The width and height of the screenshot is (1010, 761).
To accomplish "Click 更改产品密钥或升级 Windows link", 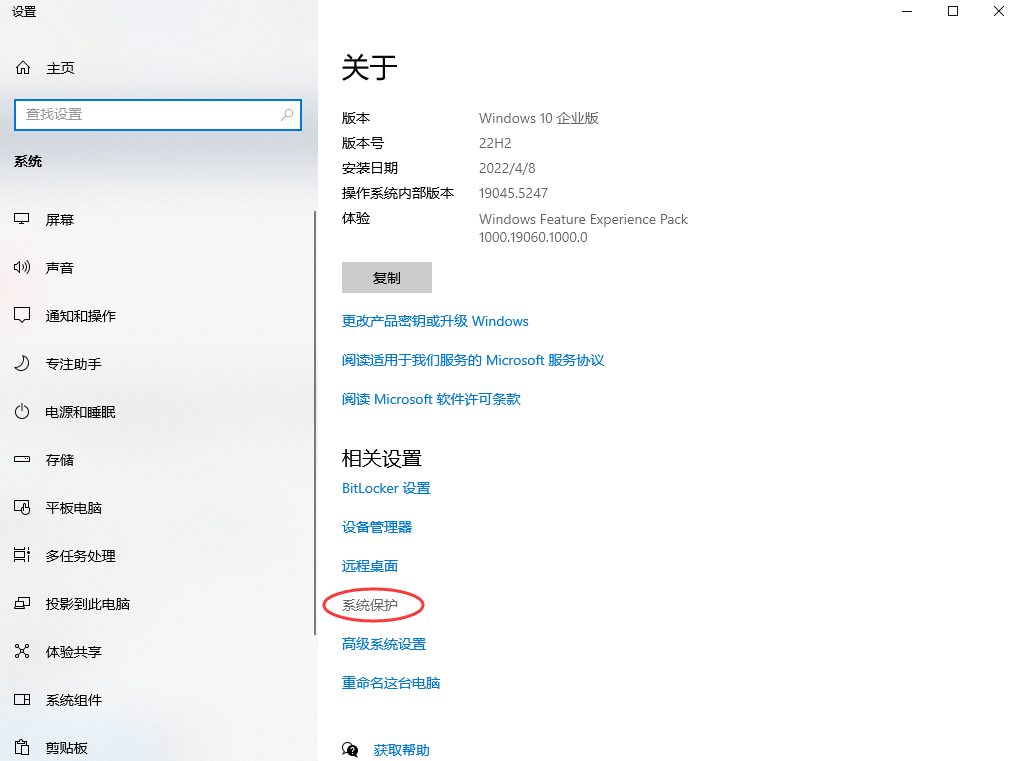I will click(x=435, y=321).
